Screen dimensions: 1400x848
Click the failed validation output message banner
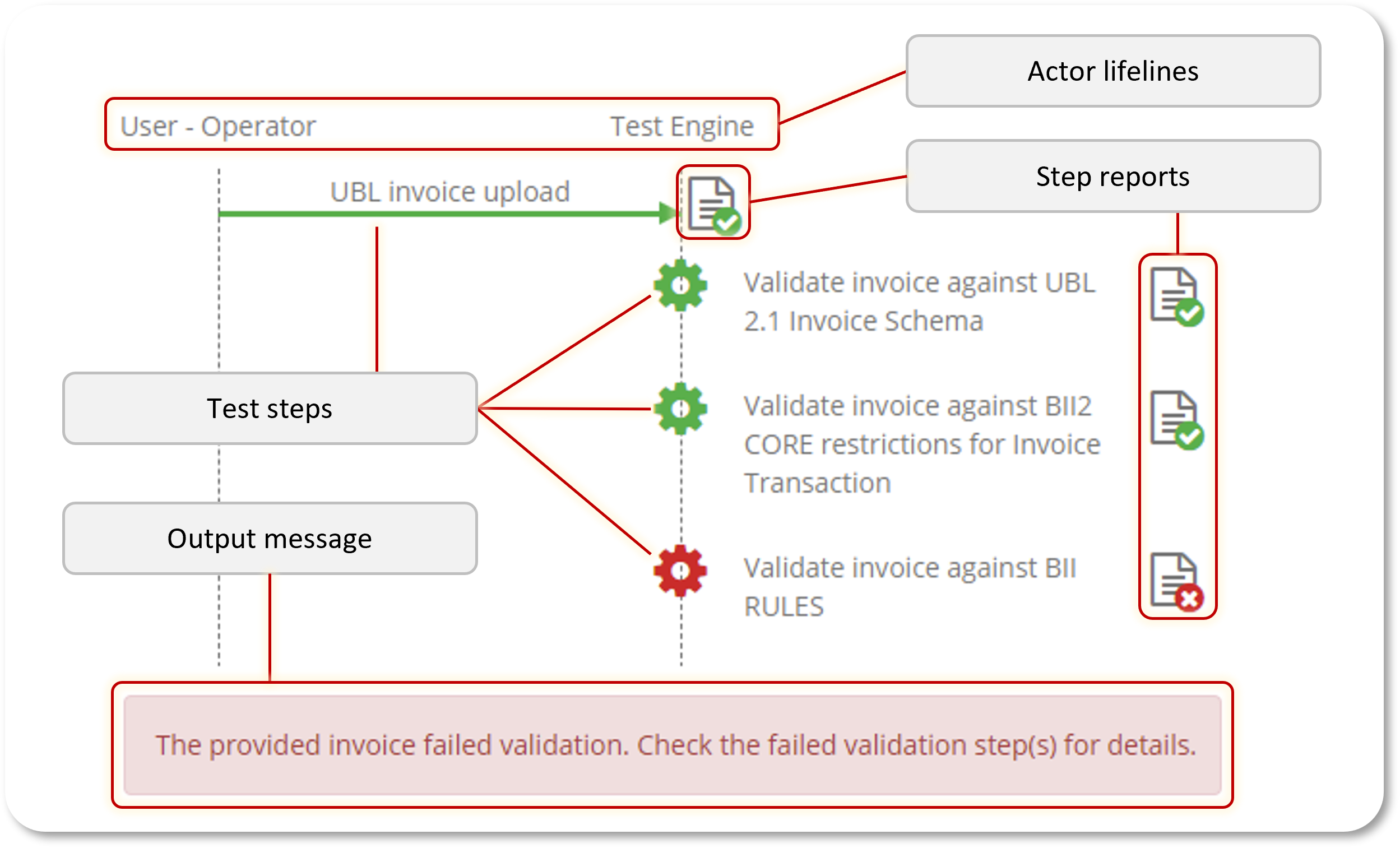(x=673, y=744)
